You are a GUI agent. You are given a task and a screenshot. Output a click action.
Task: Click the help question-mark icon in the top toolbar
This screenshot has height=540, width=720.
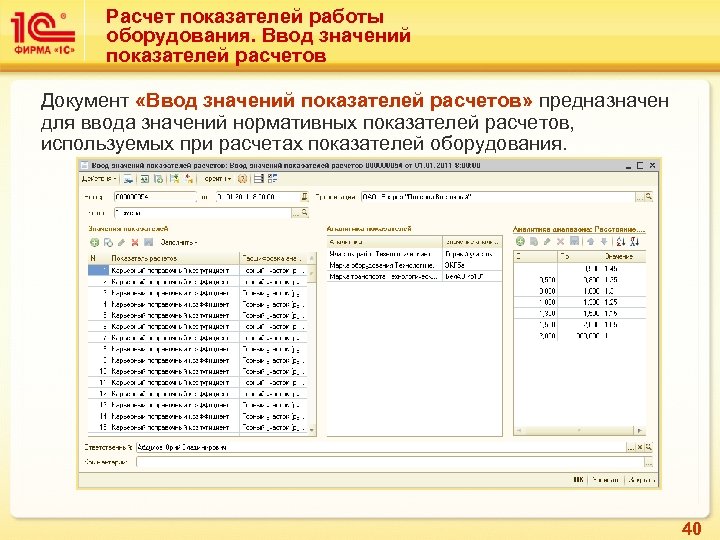242,179
